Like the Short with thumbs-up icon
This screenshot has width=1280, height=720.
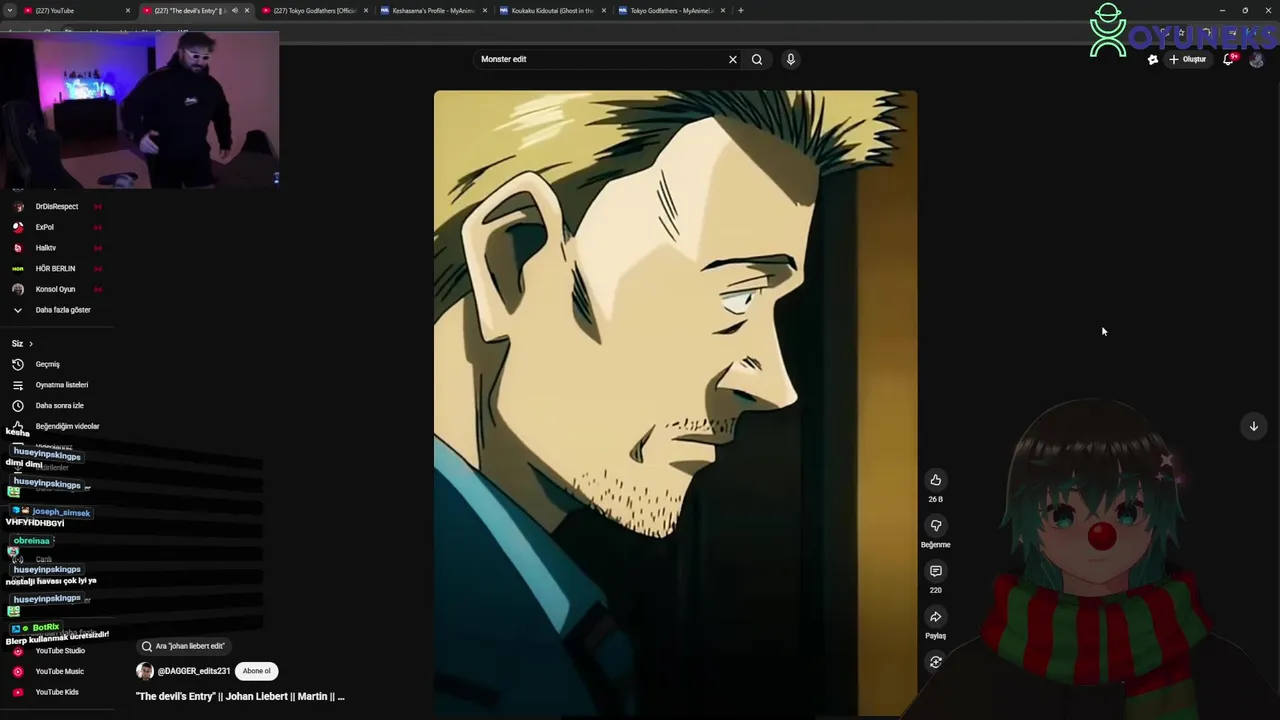coord(935,480)
